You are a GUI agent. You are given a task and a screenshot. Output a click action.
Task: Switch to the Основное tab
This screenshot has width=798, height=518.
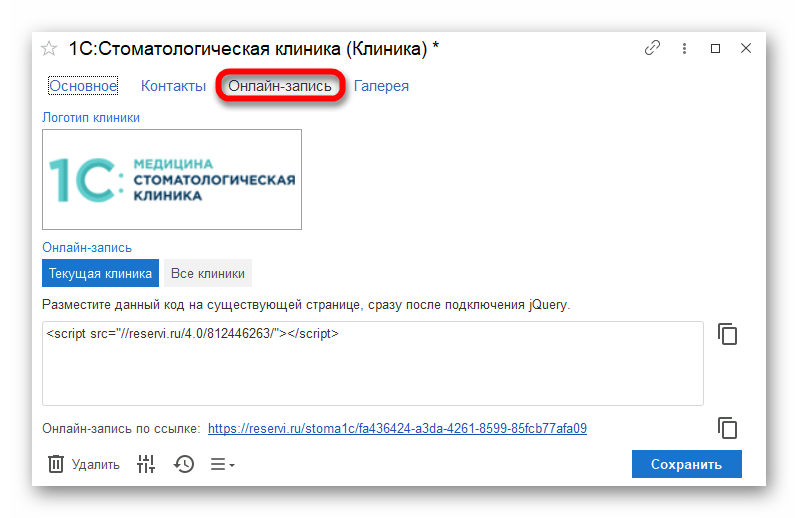(x=83, y=85)
